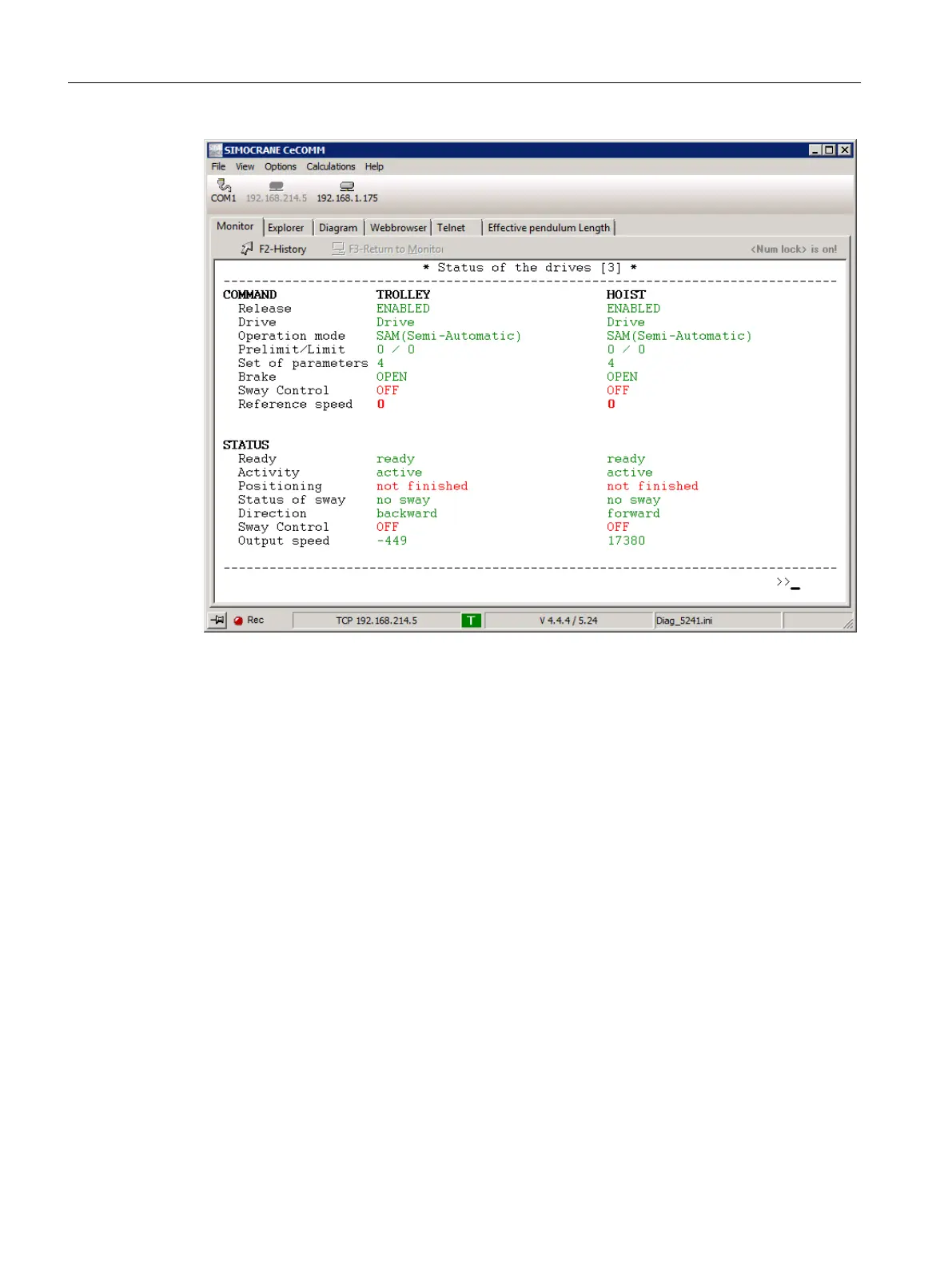The image size is (952, 1269).
Task: Click the HOIST Release value ENABLED
Action: (x=634, y=309)
